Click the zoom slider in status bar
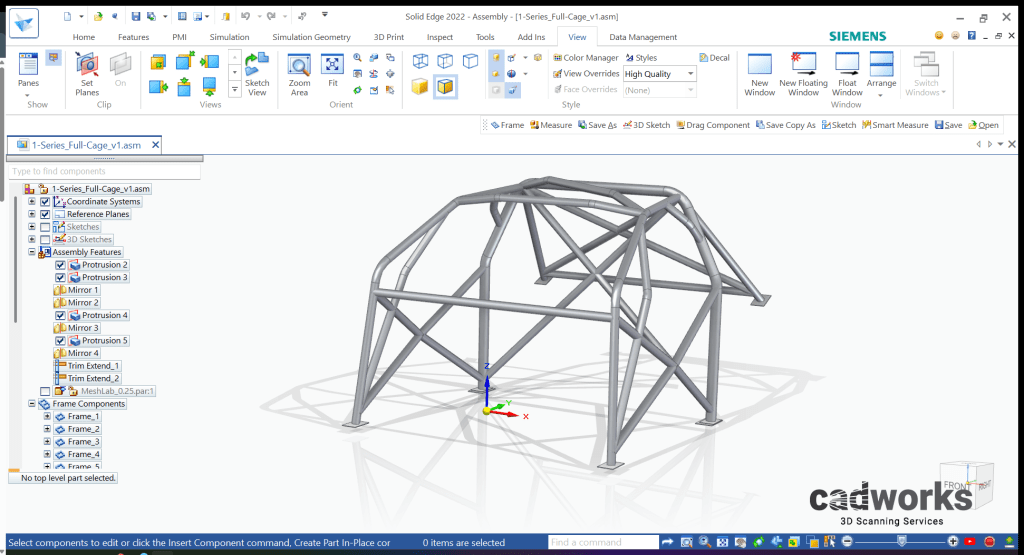 coord(902,542)
